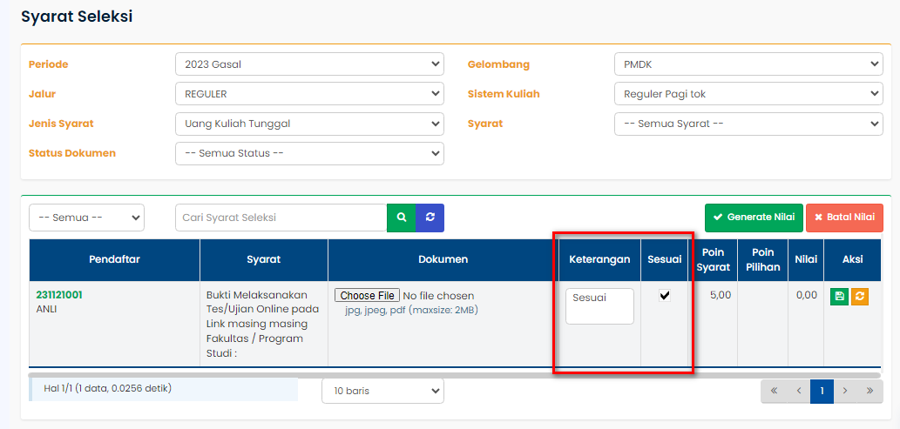The image size is (900, 429).
Task: Change the 10 baris rows-per-page dropdown
Action: [x=382, y=391]
